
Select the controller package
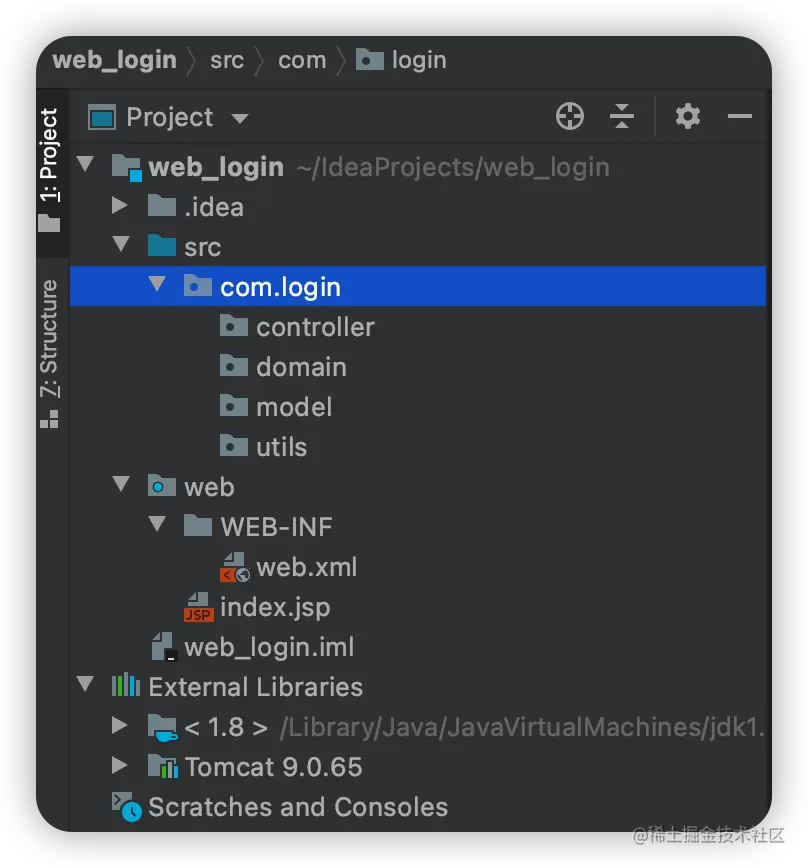click(x=314, y=327)
